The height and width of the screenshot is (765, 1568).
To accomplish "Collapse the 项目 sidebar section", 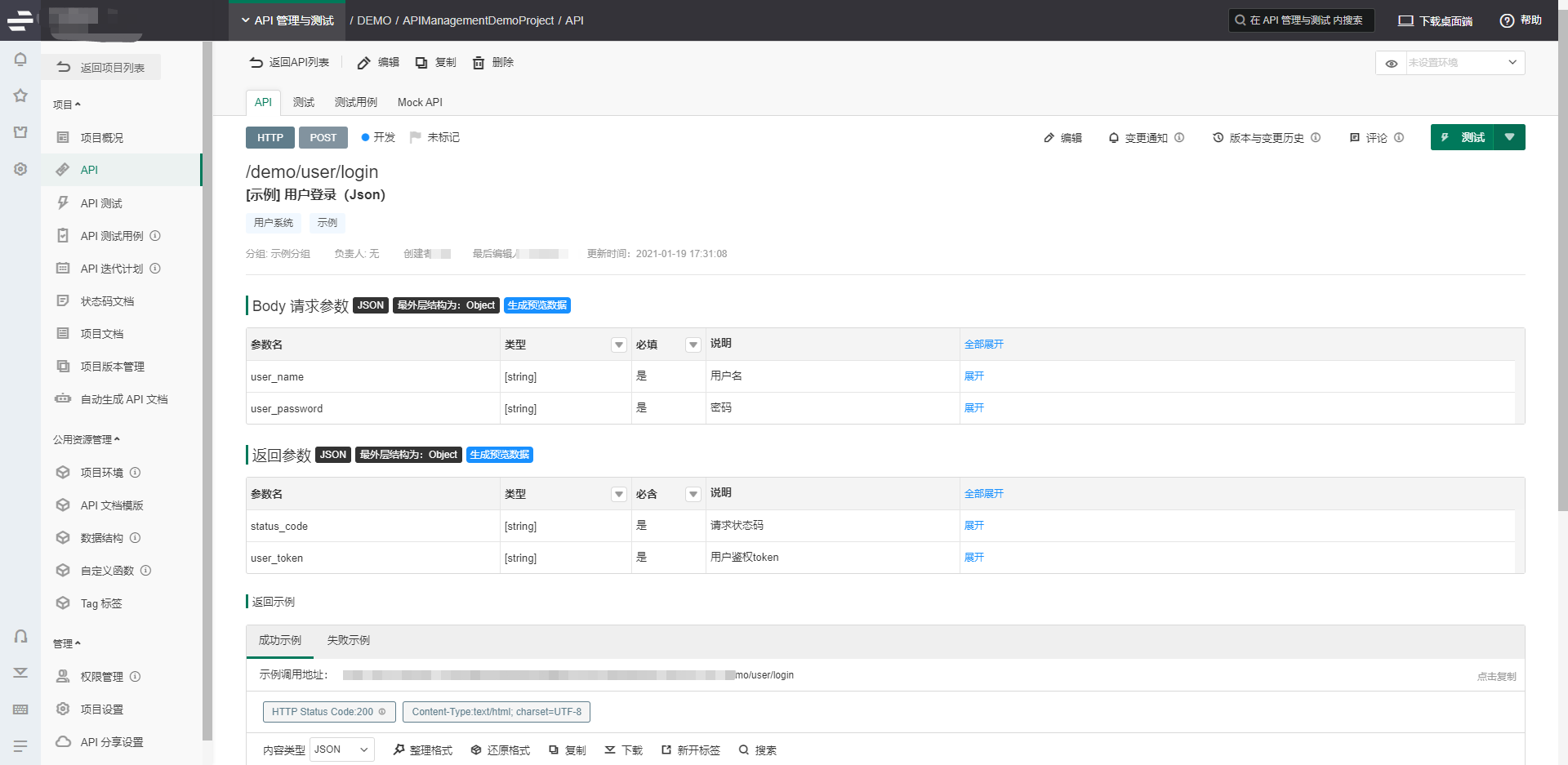I will pyautogui.click(x=67, y=105).
